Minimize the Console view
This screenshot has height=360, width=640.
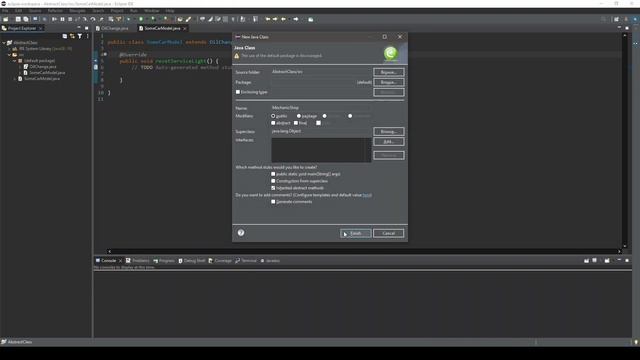619,260
